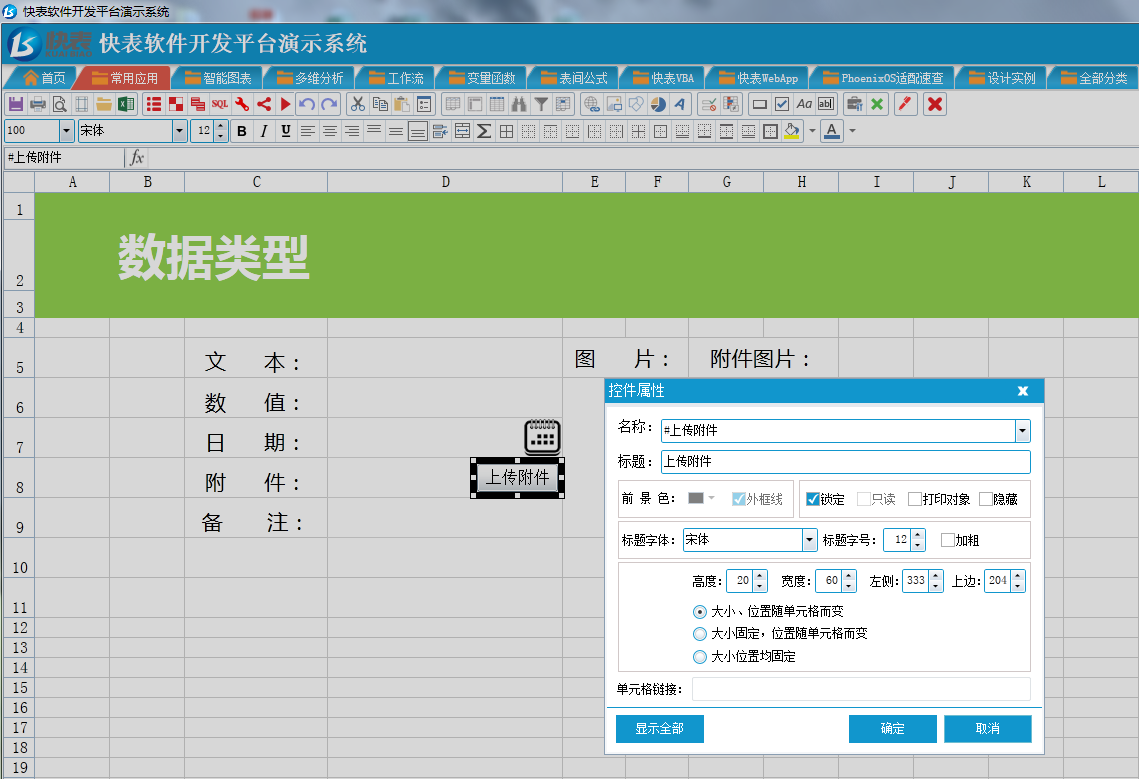
Task: Toggle Italic formatting
Action: [x=264, y=131]
